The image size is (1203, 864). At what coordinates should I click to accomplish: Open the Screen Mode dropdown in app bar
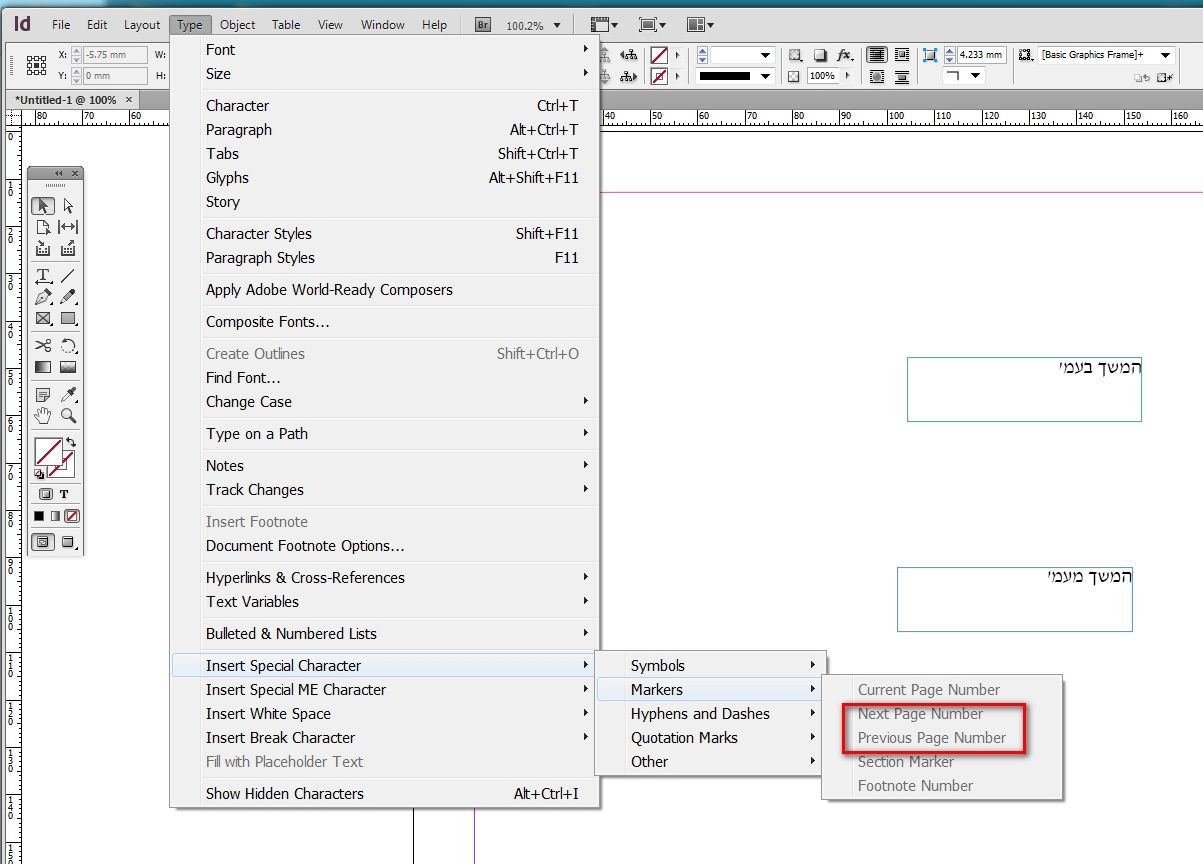pyautogui.click(x=651, y=25)
